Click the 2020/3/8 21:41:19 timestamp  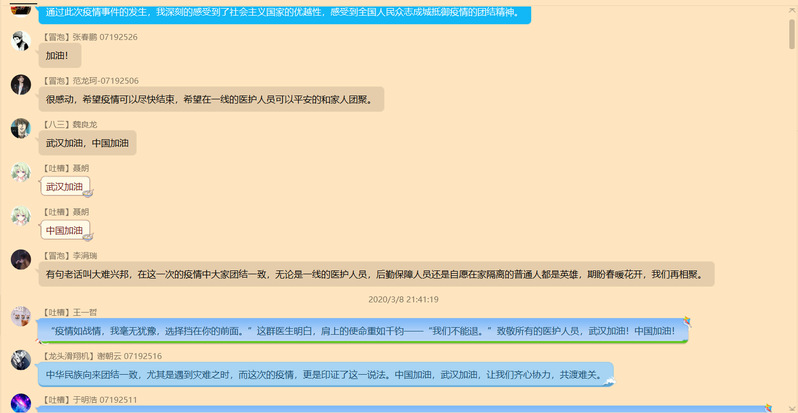click(x=403, y=299)
